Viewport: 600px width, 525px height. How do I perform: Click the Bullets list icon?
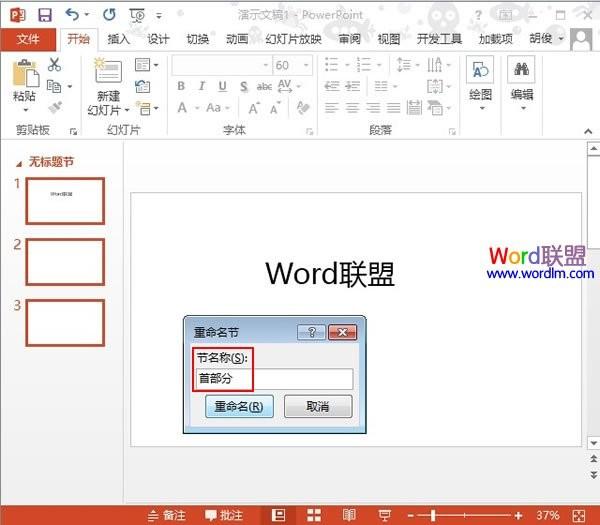coord(331,64)
